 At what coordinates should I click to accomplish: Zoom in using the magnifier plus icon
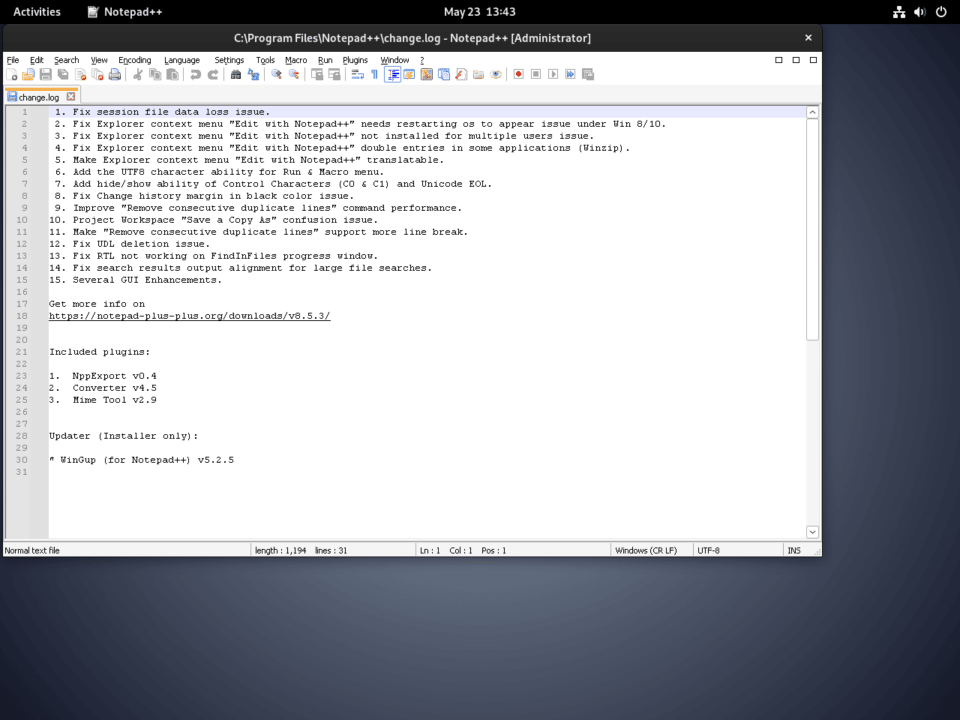tap(274, 74)
